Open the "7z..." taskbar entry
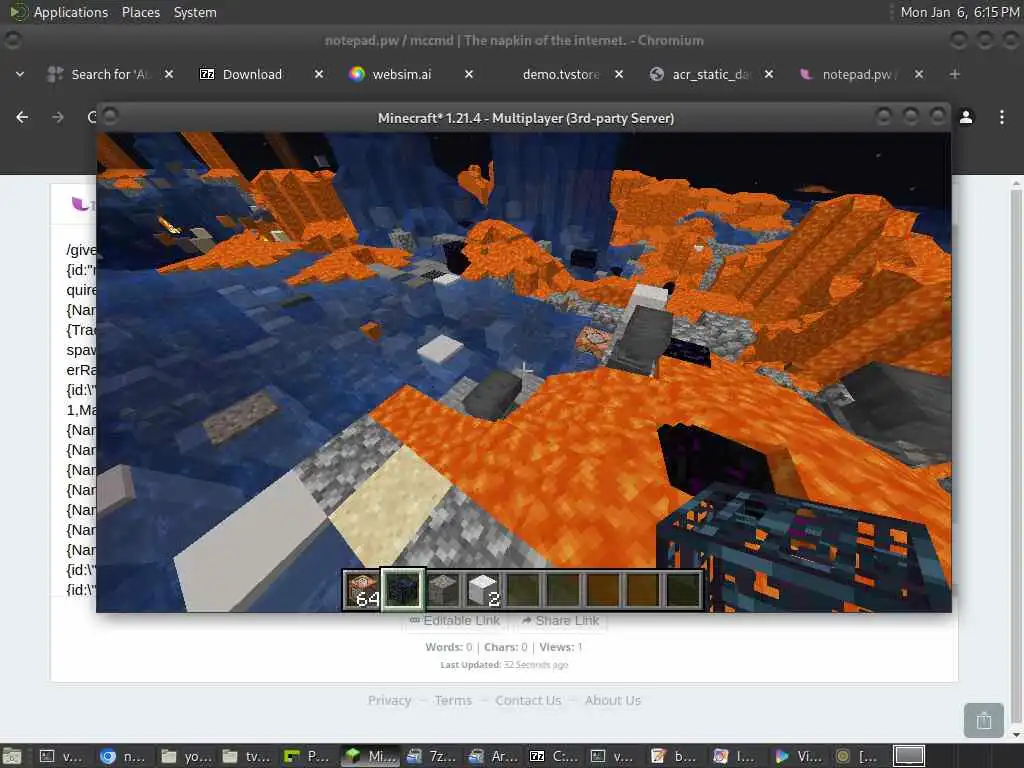 [430, 756]
